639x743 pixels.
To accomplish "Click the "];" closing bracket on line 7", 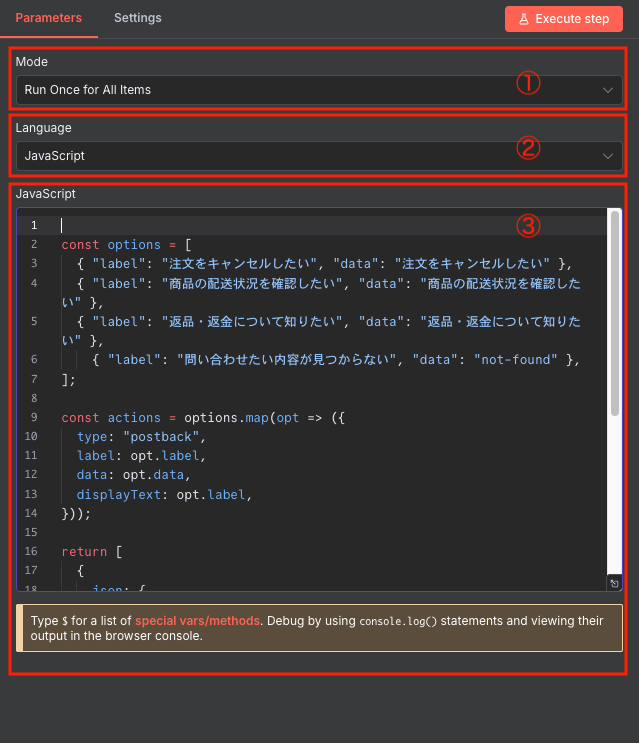I will (69, 380).
